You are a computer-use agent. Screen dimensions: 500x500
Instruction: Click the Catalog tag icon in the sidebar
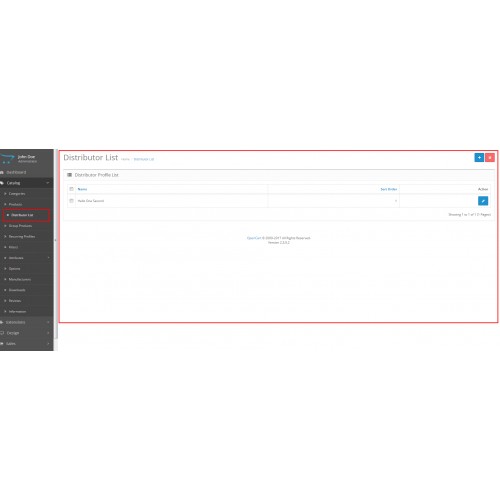tap(2, 183)
